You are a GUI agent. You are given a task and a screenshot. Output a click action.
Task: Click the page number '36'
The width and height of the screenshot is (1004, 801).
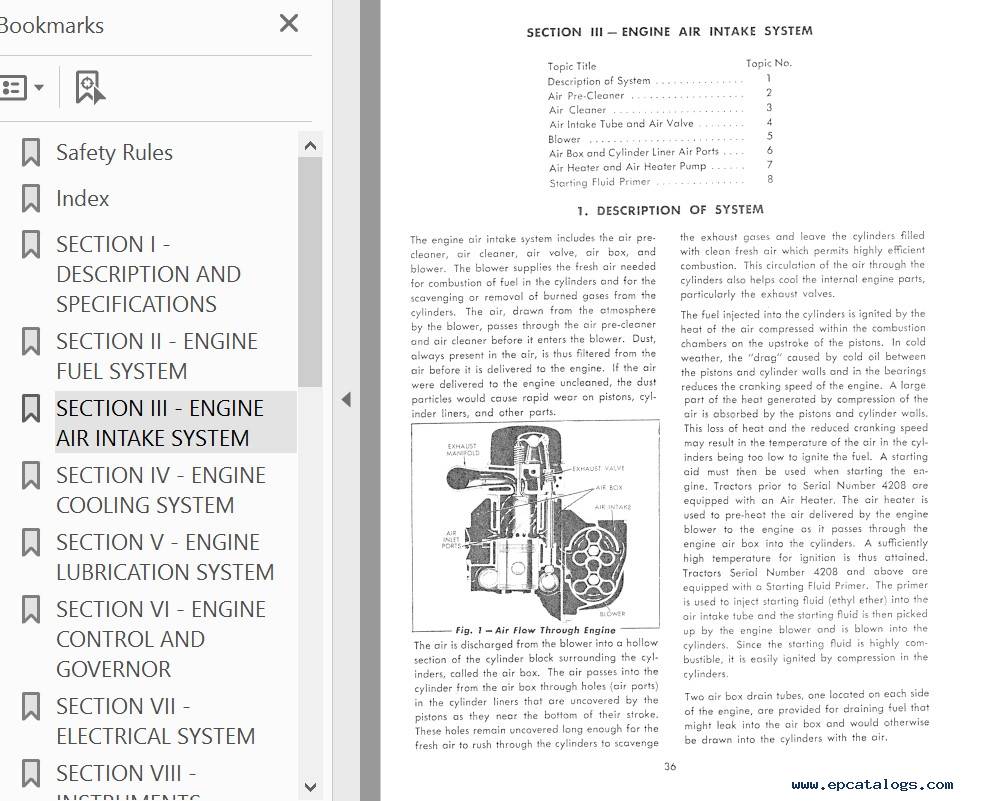[670, 766]
